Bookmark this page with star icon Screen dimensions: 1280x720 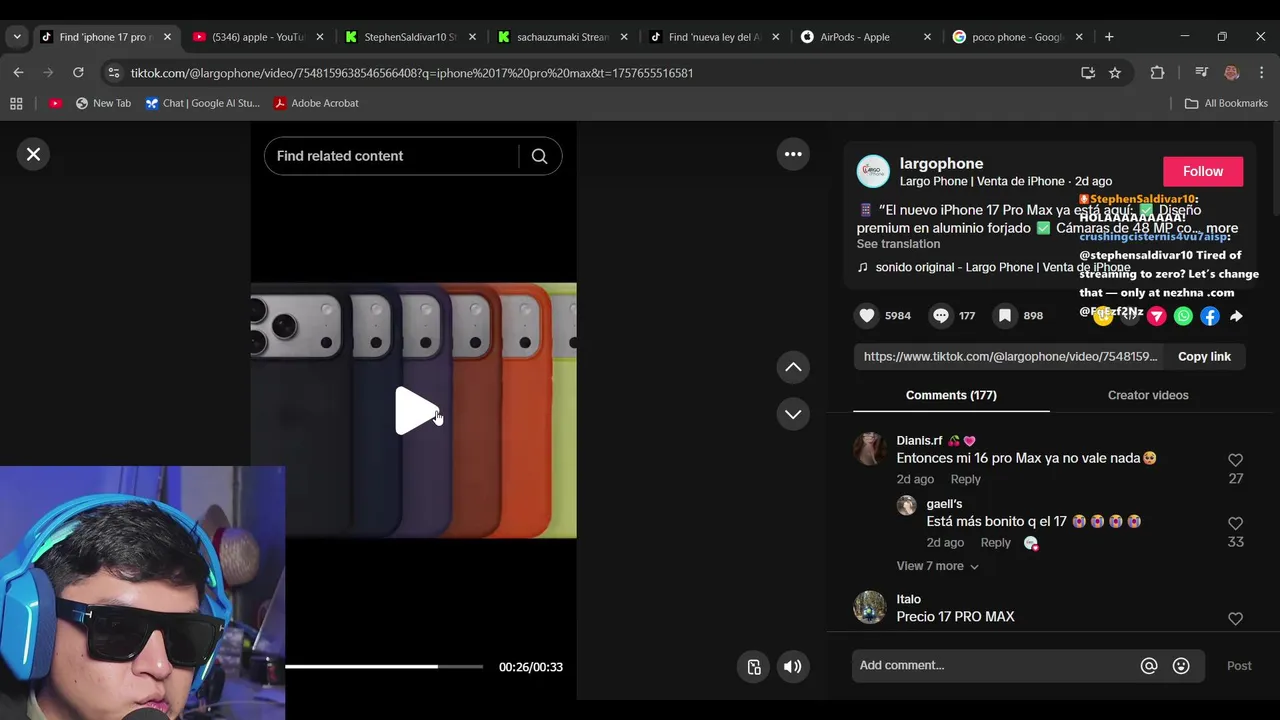pos(1115,73)
